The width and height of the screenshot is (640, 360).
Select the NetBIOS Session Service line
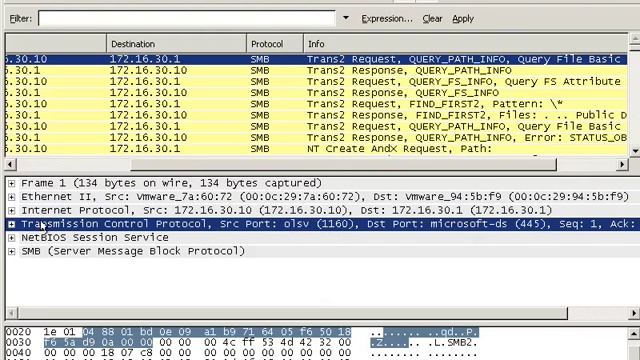95,238
